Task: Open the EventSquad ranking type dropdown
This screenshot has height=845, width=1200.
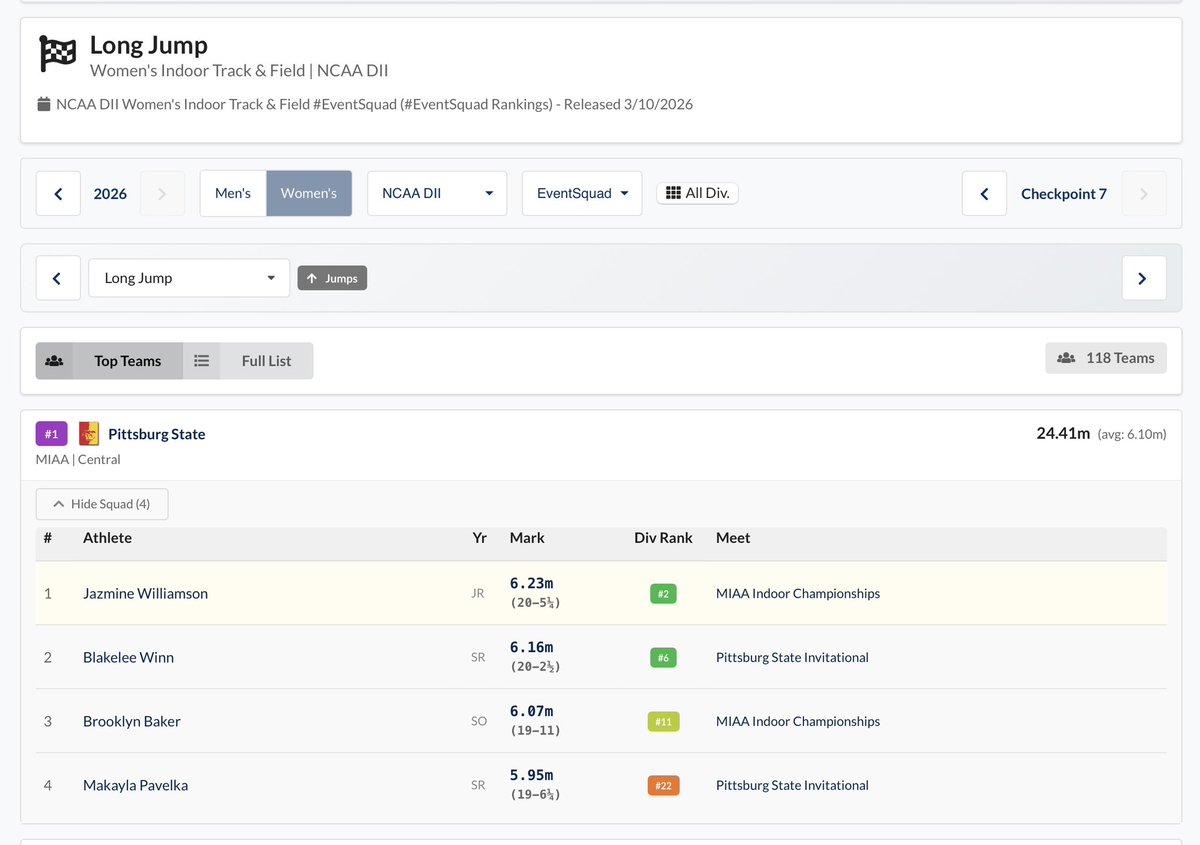Action: click(582, 193)
